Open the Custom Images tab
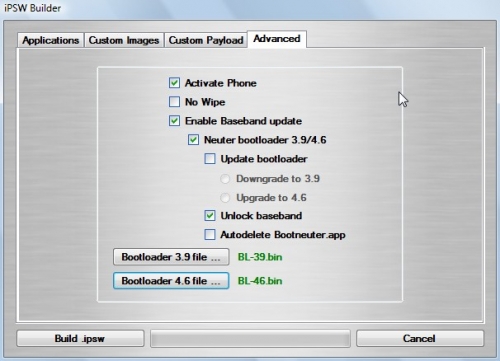 (124, 40)
